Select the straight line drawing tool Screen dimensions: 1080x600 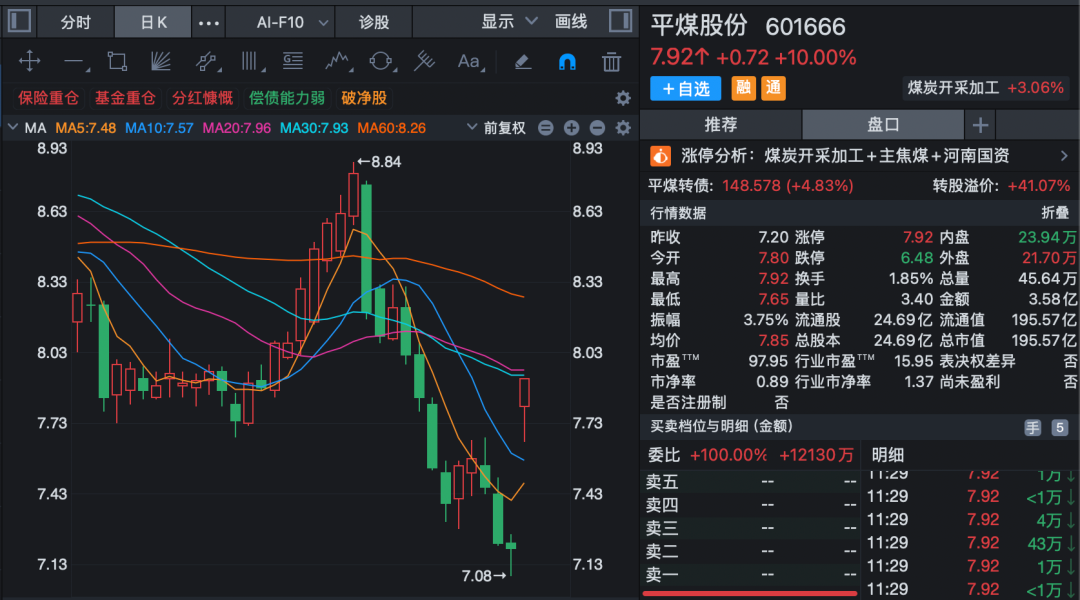75,62
